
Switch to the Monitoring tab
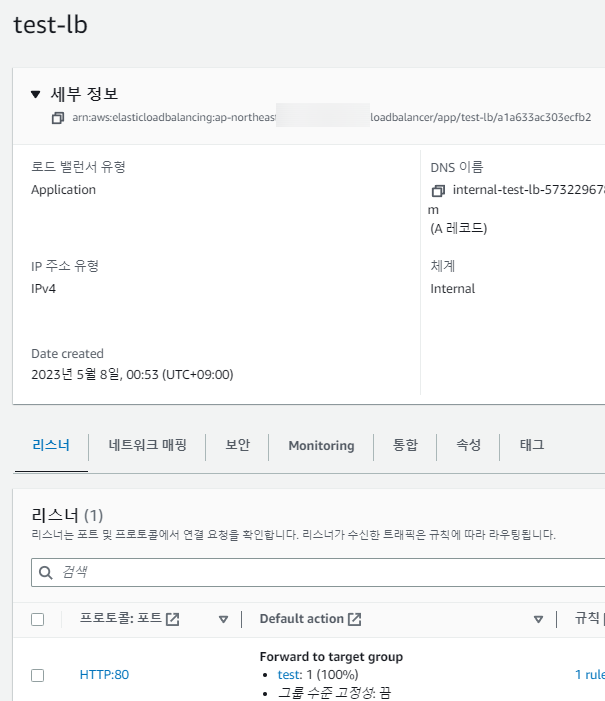click(x=321, y=446)
